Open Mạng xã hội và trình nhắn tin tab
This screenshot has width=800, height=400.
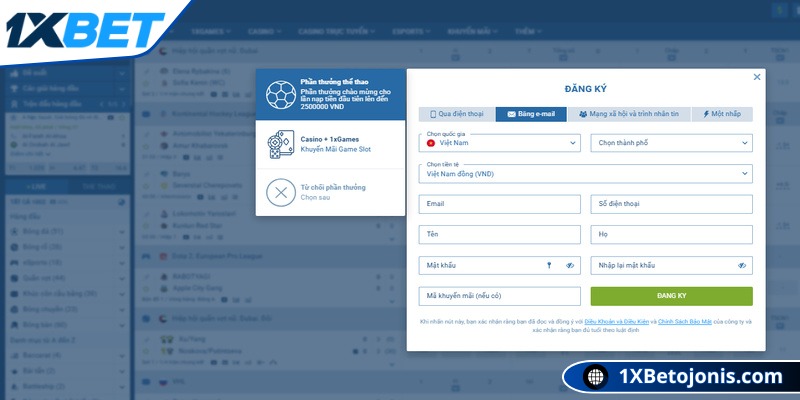pyautogui.click(x=629, y=114)
